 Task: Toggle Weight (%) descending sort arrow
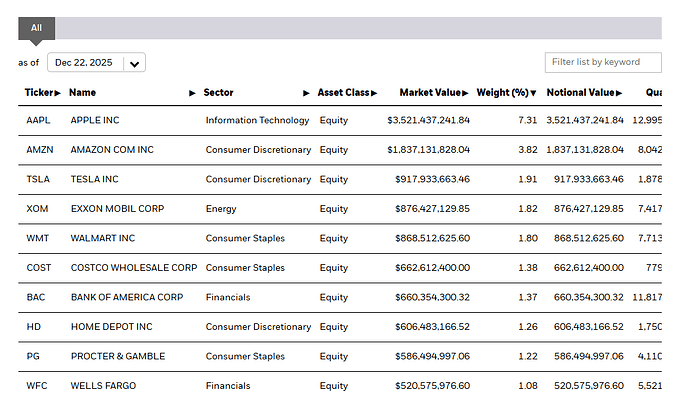click(x=533, y=93)
